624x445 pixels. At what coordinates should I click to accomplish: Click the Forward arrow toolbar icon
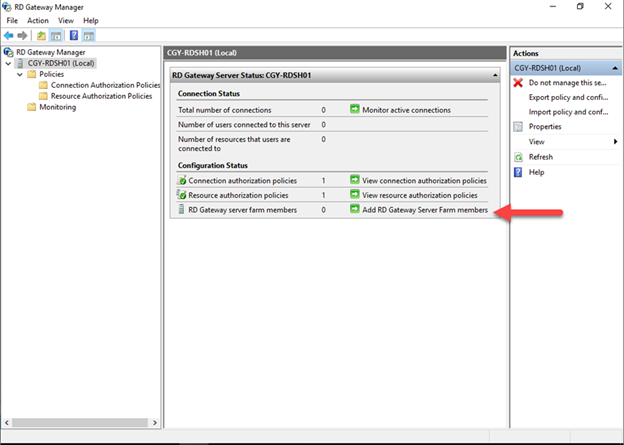tap(22, 35)
